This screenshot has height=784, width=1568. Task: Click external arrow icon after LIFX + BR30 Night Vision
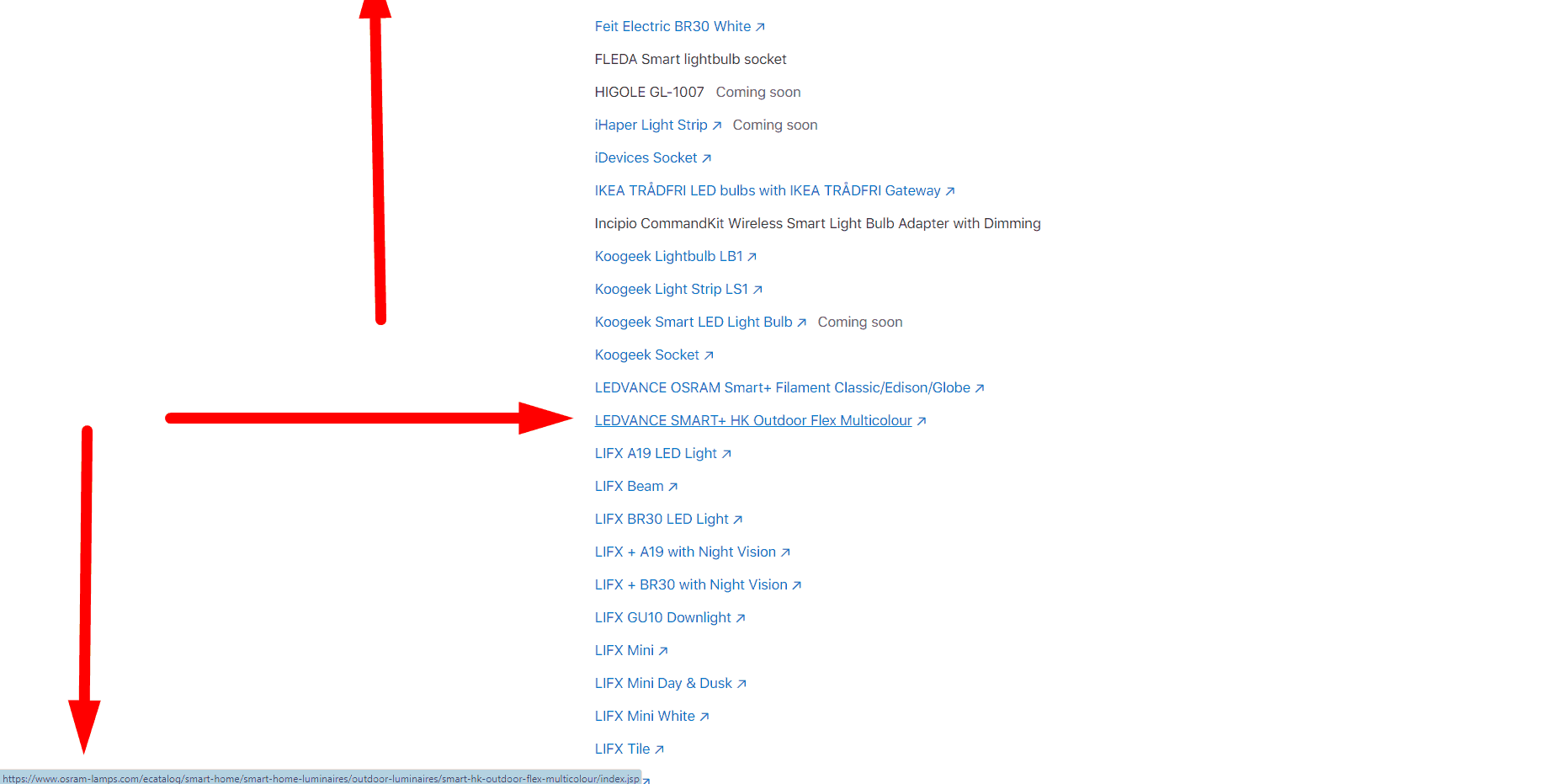pos(797,585)
